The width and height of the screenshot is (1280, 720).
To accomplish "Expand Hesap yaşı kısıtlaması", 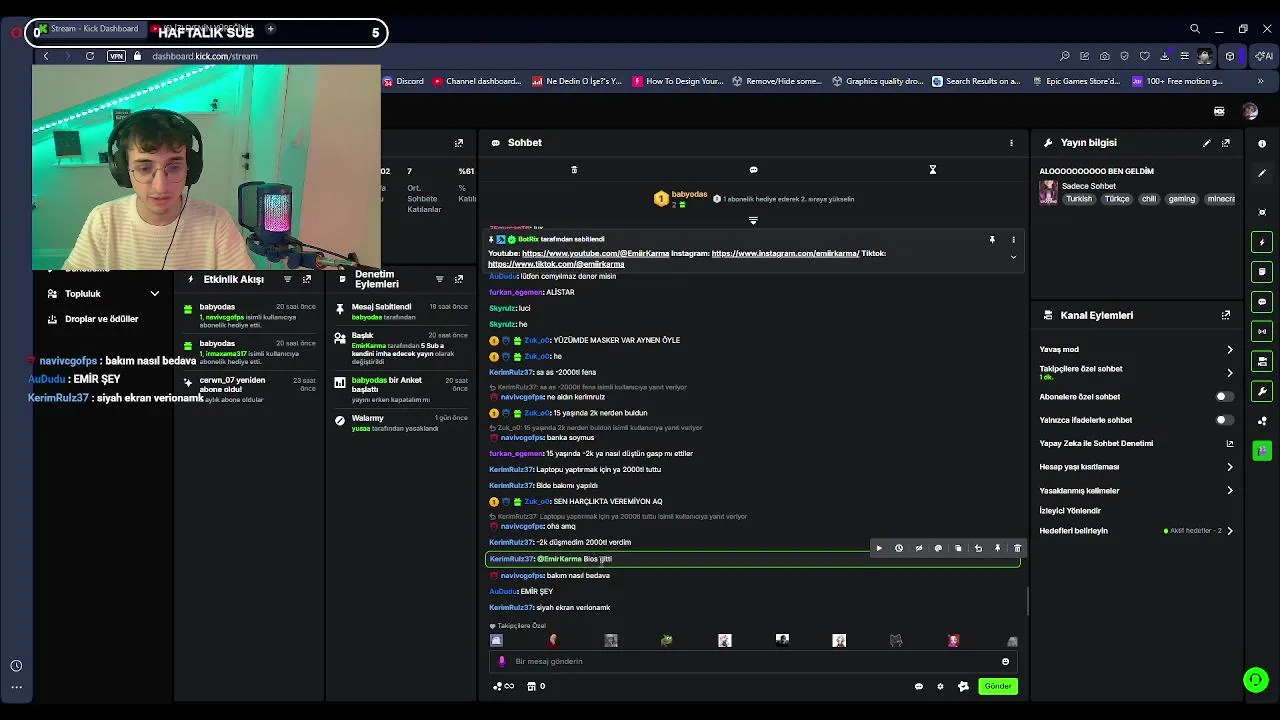I will [1229, 467].
